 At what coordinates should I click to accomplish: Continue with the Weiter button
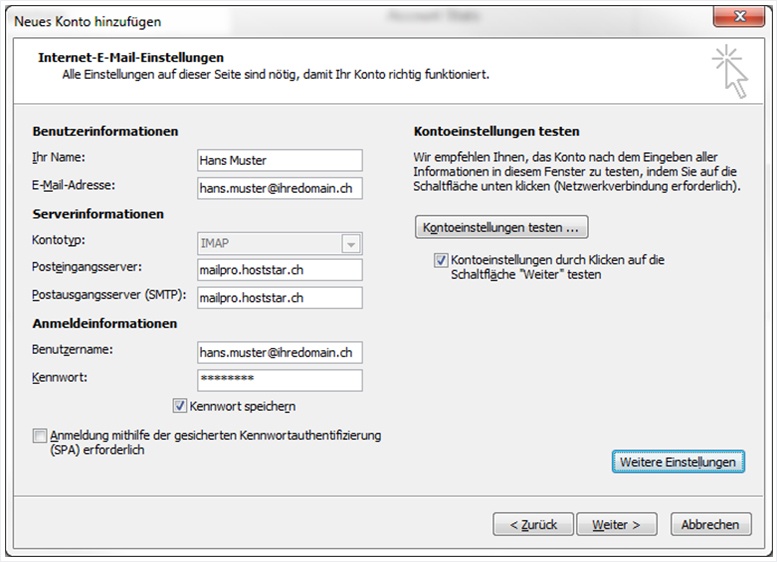coord(616,524)
